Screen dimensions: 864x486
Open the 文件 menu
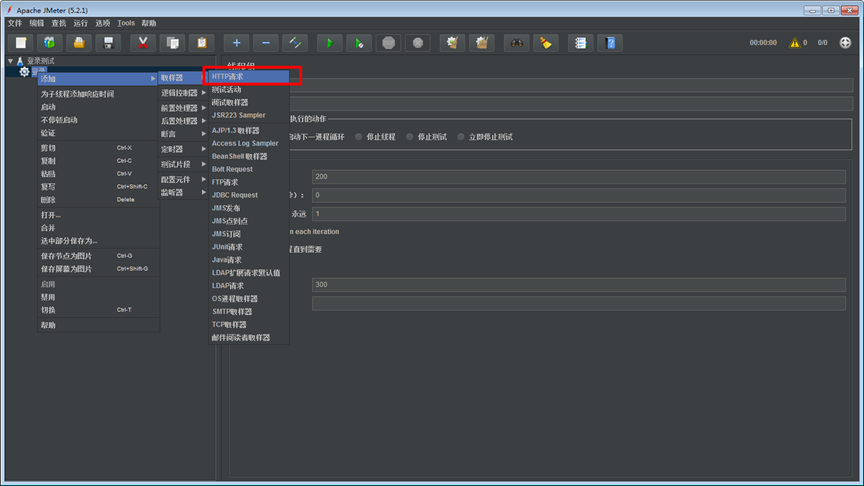coord(15,23)
